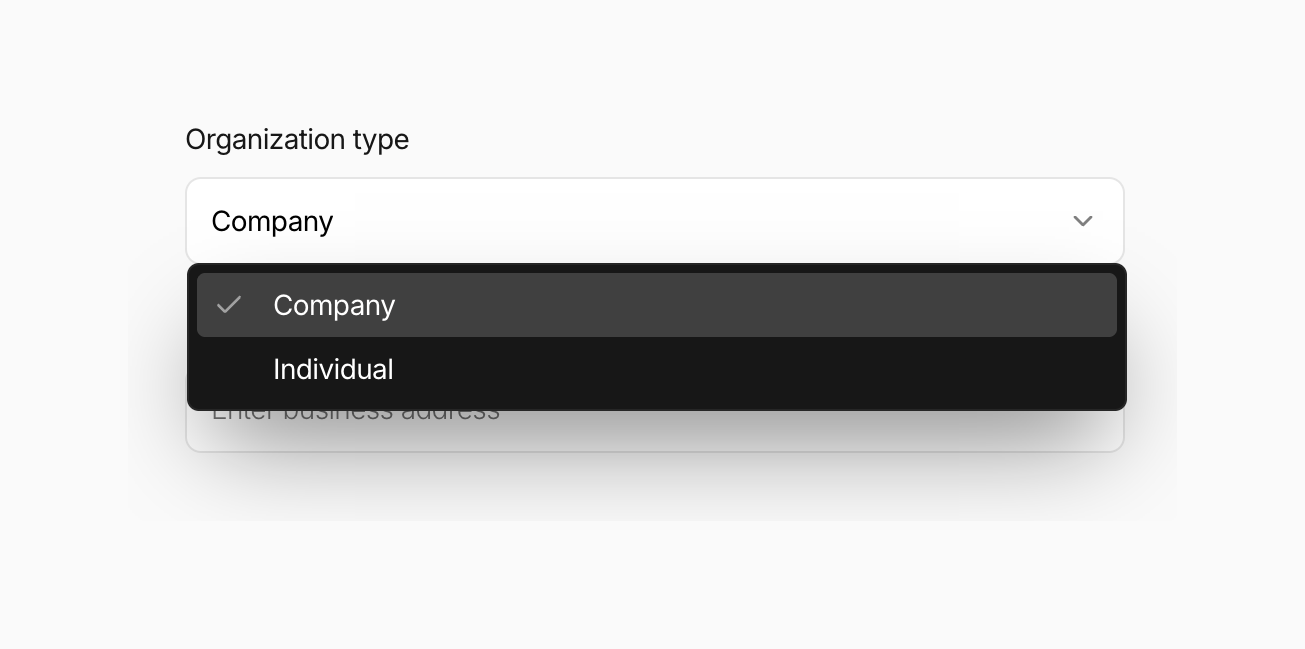1305x649 pixels.
Task: Click the white Company select field
Action: point(654,221)
